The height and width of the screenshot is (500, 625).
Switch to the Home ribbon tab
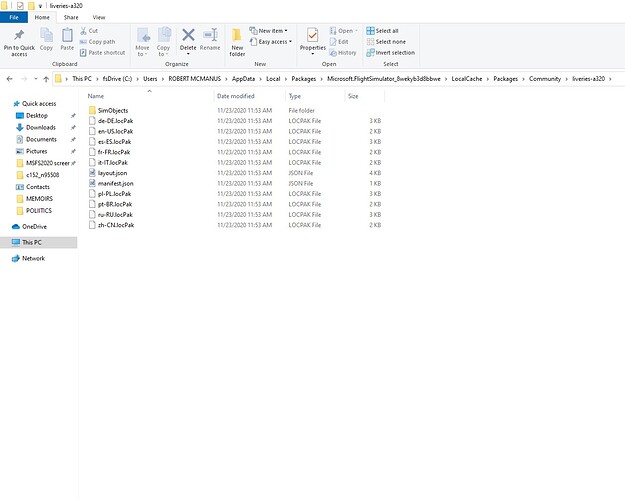[42, 18]
